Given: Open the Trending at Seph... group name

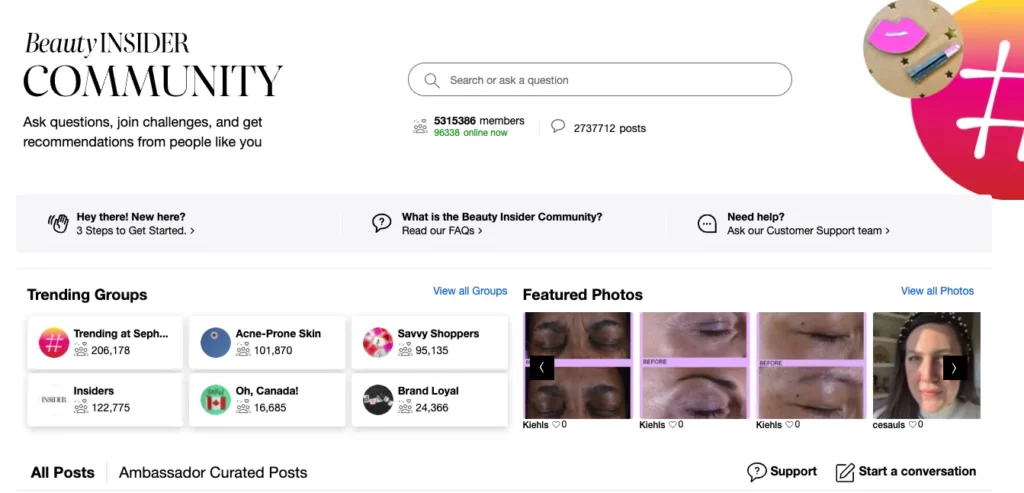Looking at the screenshot, I should [x=121, y=334].
